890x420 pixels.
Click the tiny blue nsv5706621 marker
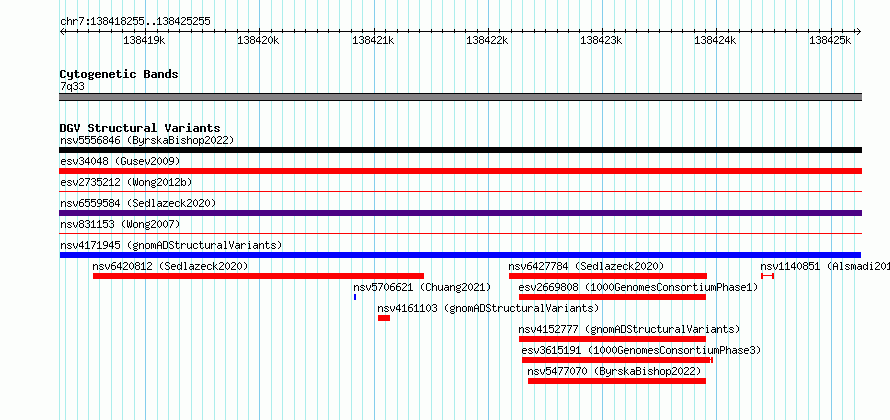click(355, 297)
